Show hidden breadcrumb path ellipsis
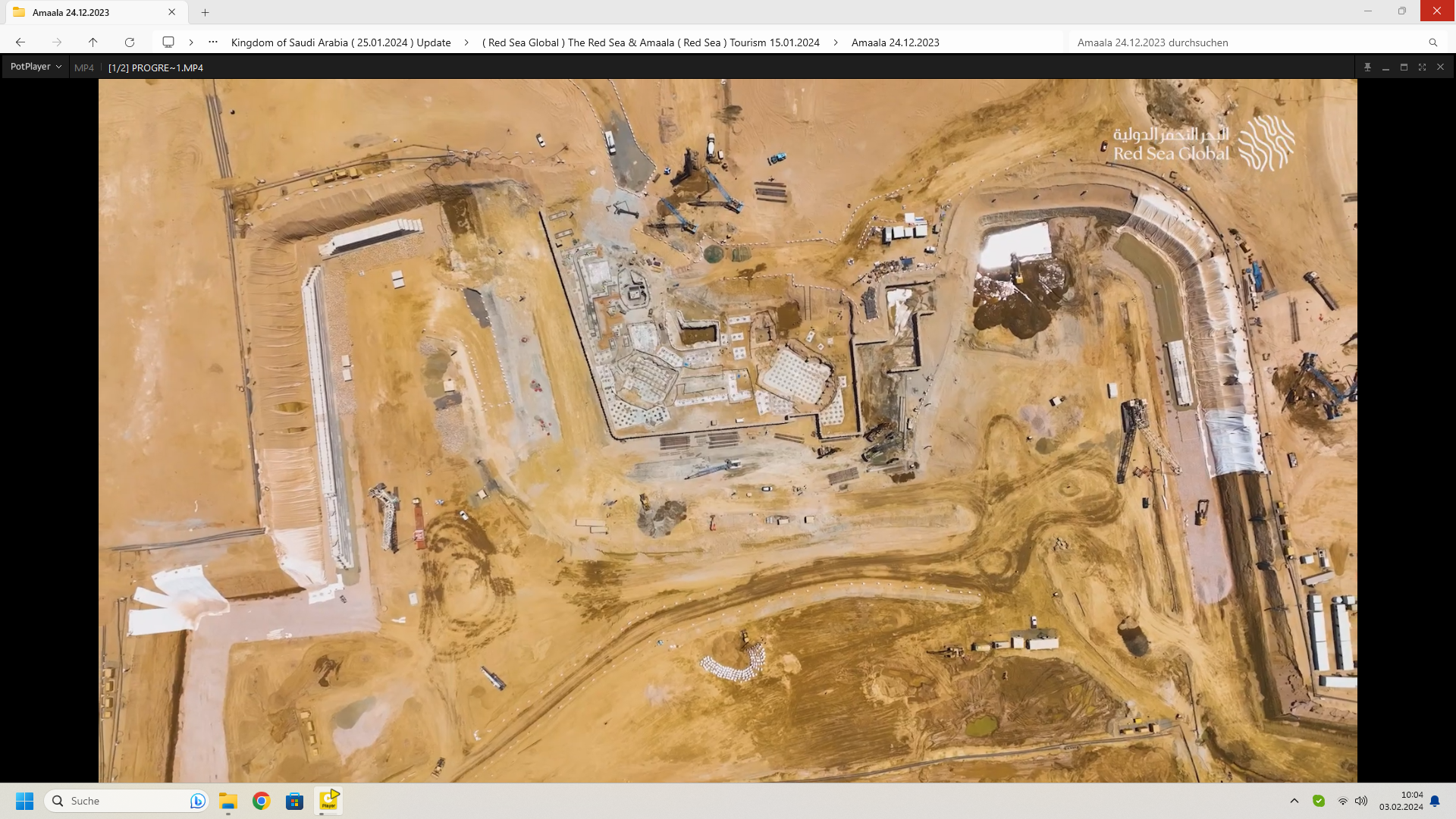 pos(213,42)
